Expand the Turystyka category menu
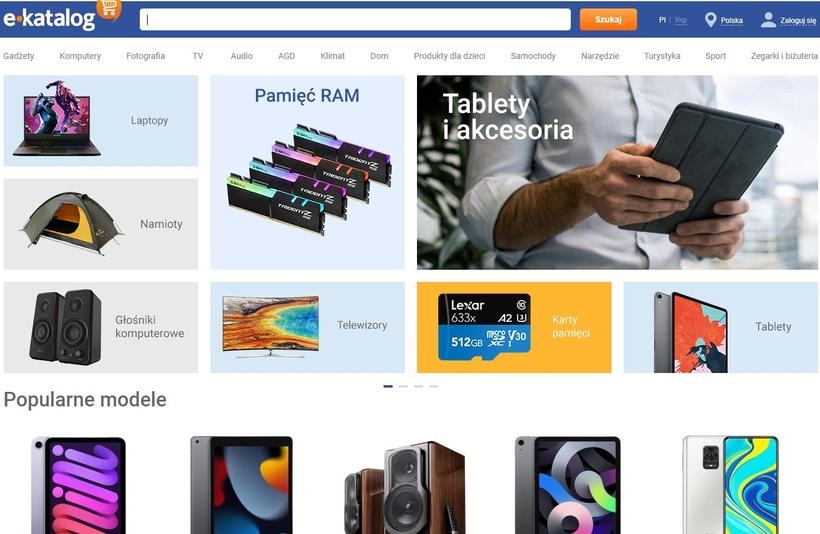 click(x=662, y=56)
